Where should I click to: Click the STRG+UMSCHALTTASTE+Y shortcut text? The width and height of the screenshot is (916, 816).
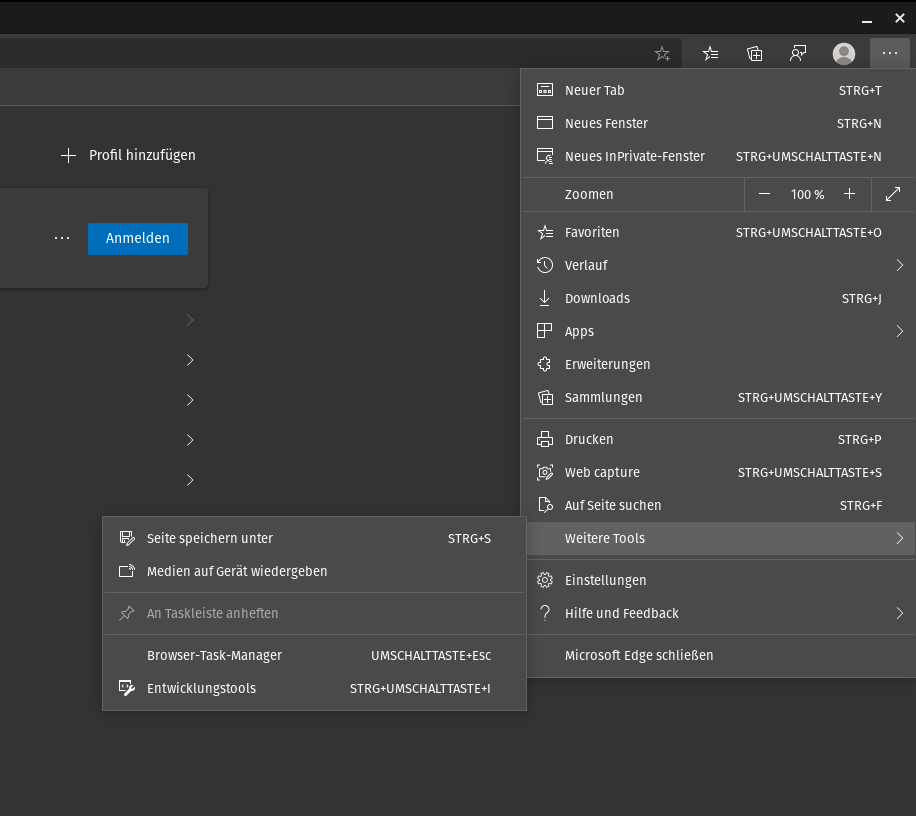click(810, 398)
